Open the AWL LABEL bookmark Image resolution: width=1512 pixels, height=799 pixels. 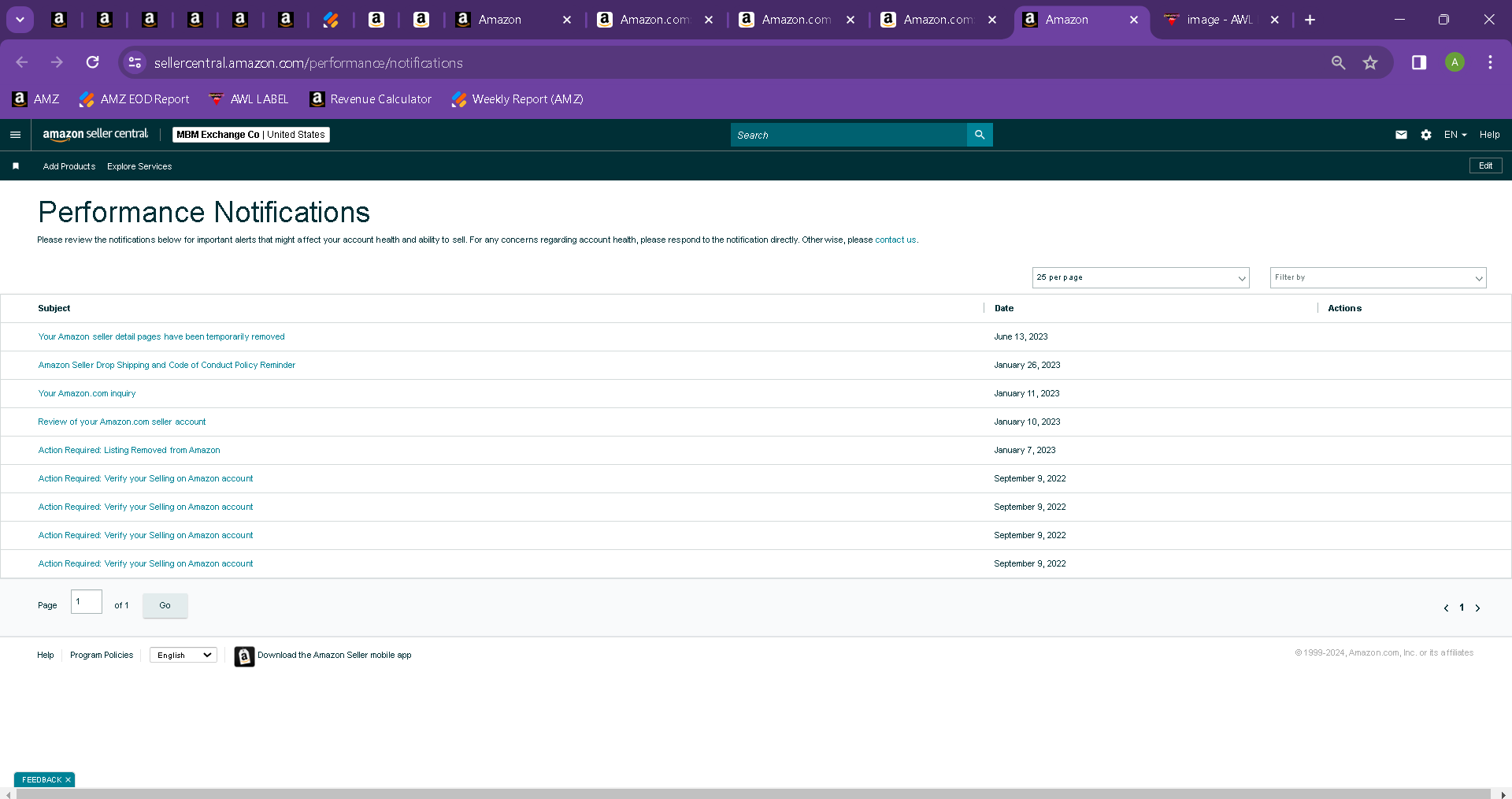click(248, 99)
